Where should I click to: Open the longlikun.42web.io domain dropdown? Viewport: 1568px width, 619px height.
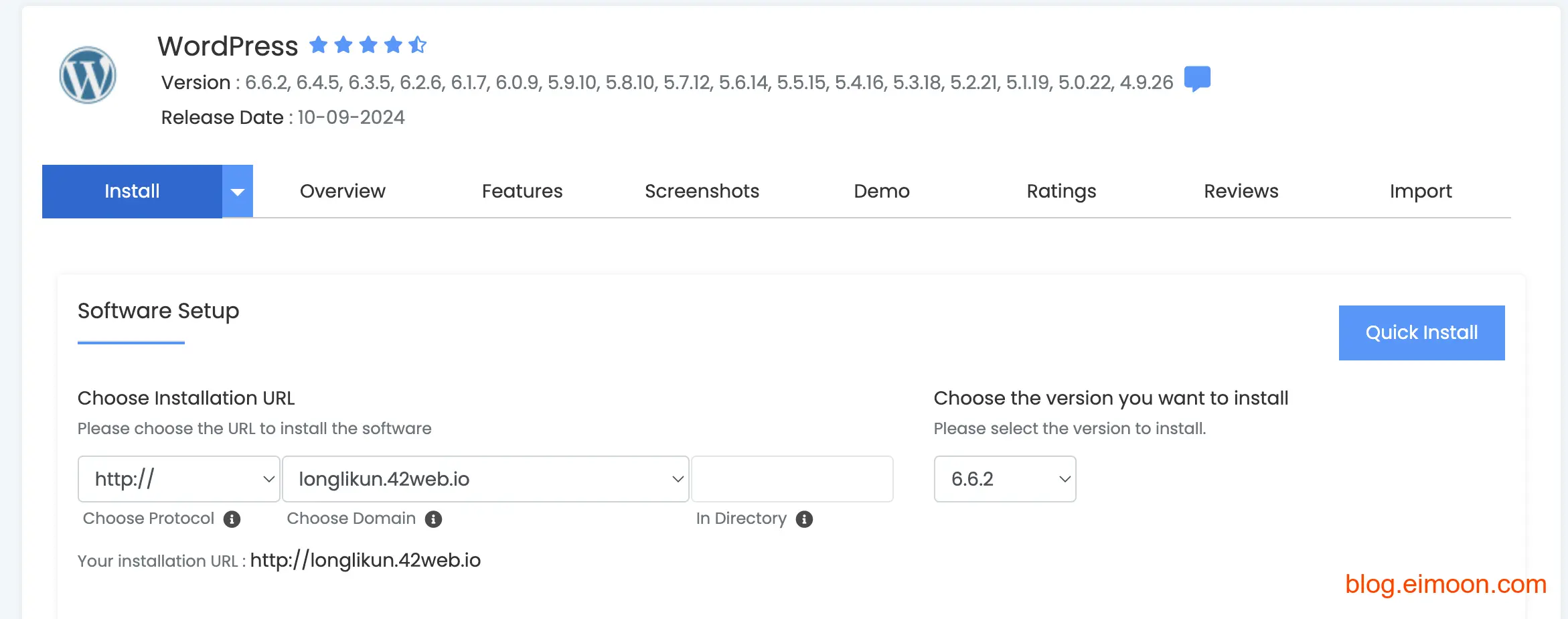pyautogui.click(x=485, y=479)
